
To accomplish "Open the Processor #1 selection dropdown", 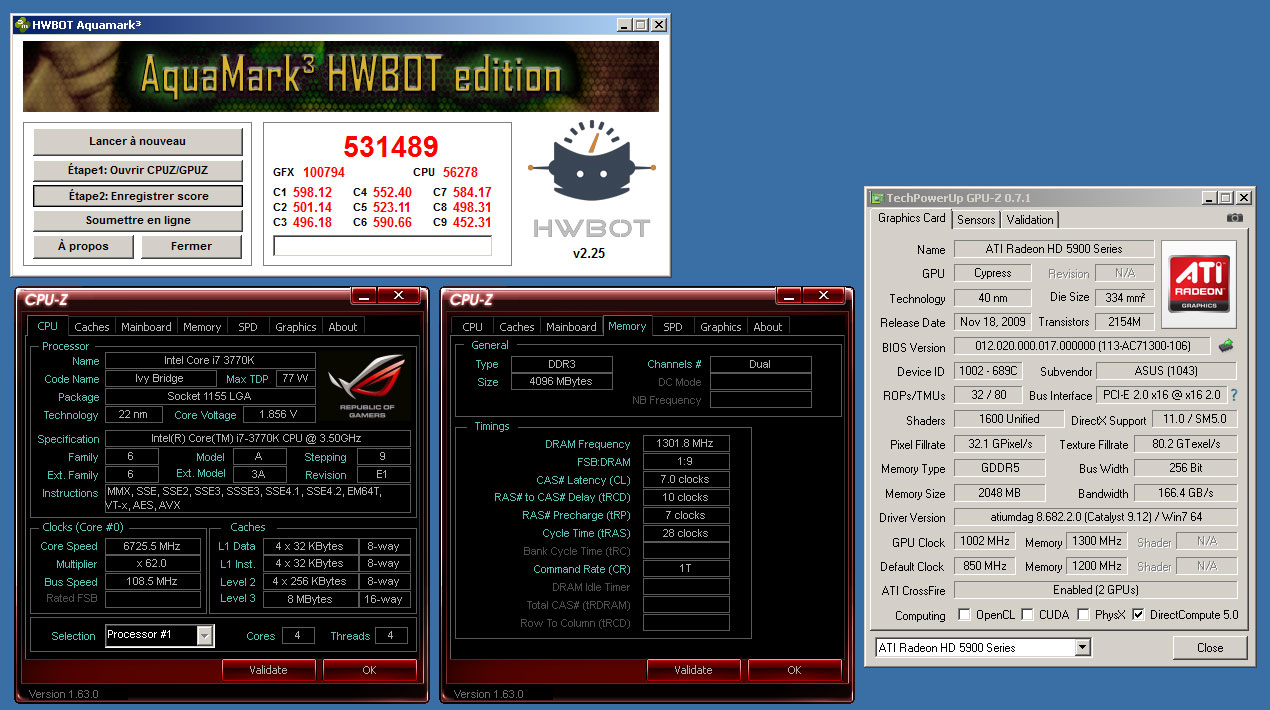I will pos(205,635).
